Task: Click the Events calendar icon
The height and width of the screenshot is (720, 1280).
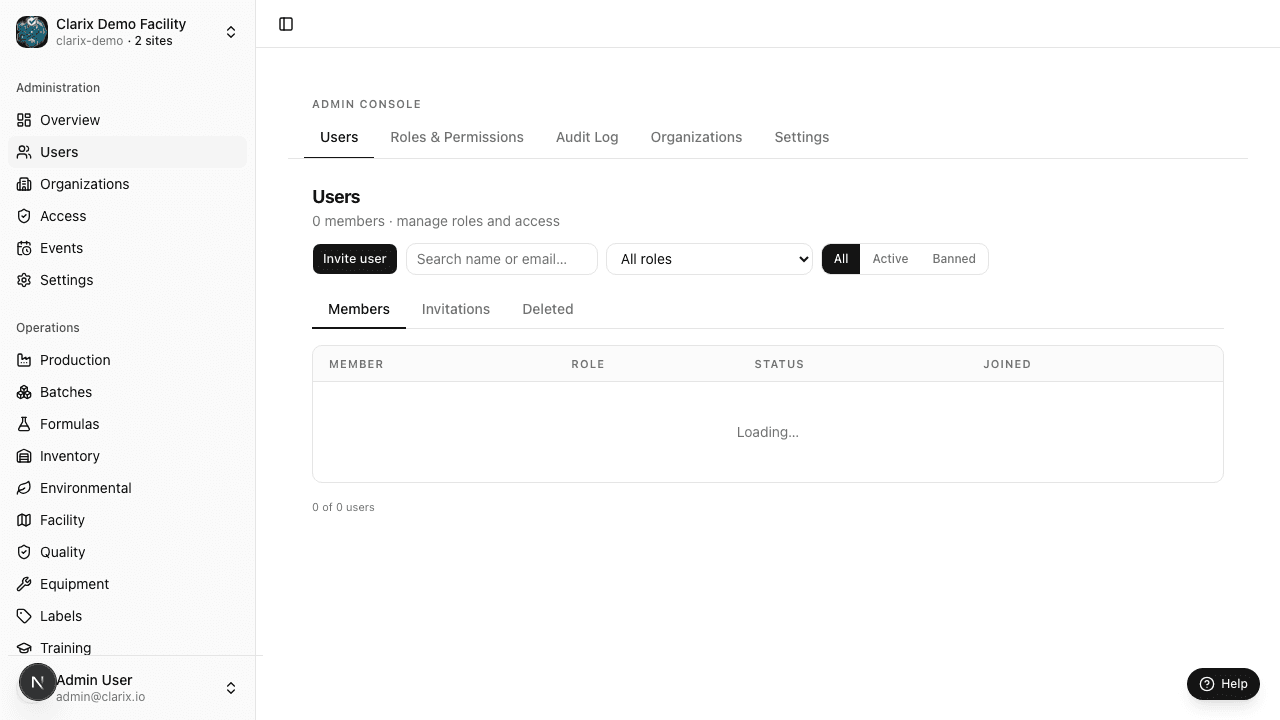Action: coord(24,248)
